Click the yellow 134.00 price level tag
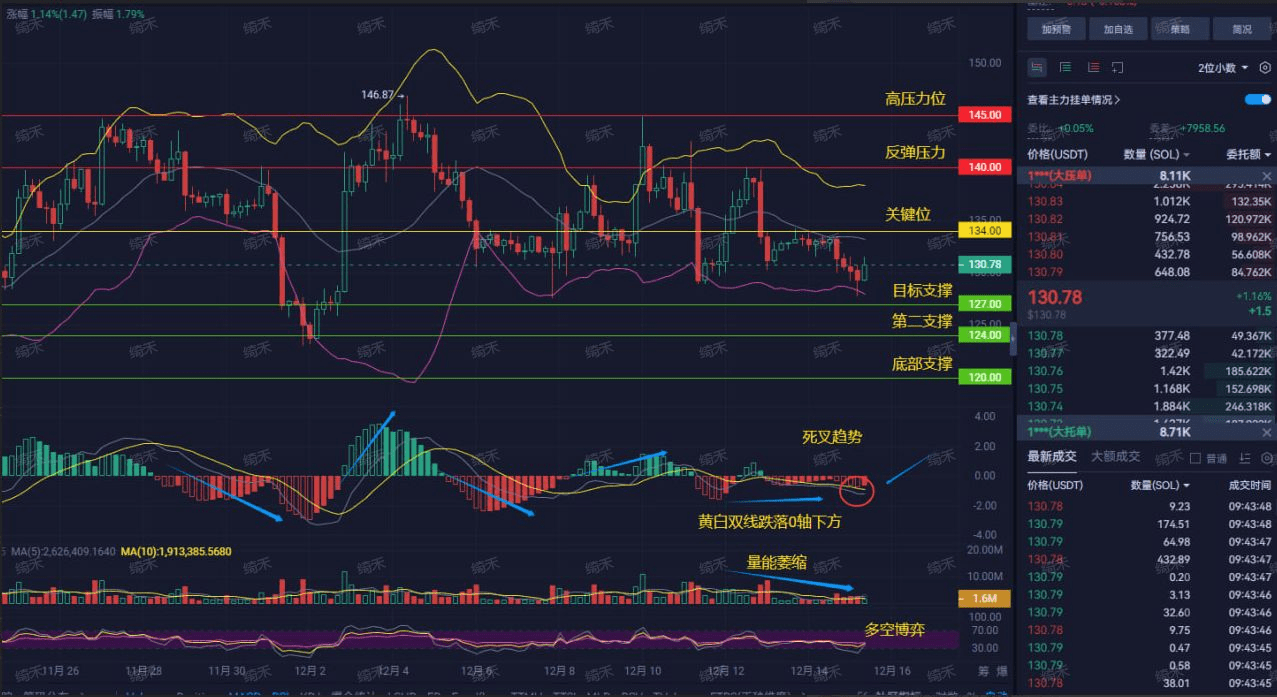This screenshot has width=1277, height=697. [x=985, y=231]
